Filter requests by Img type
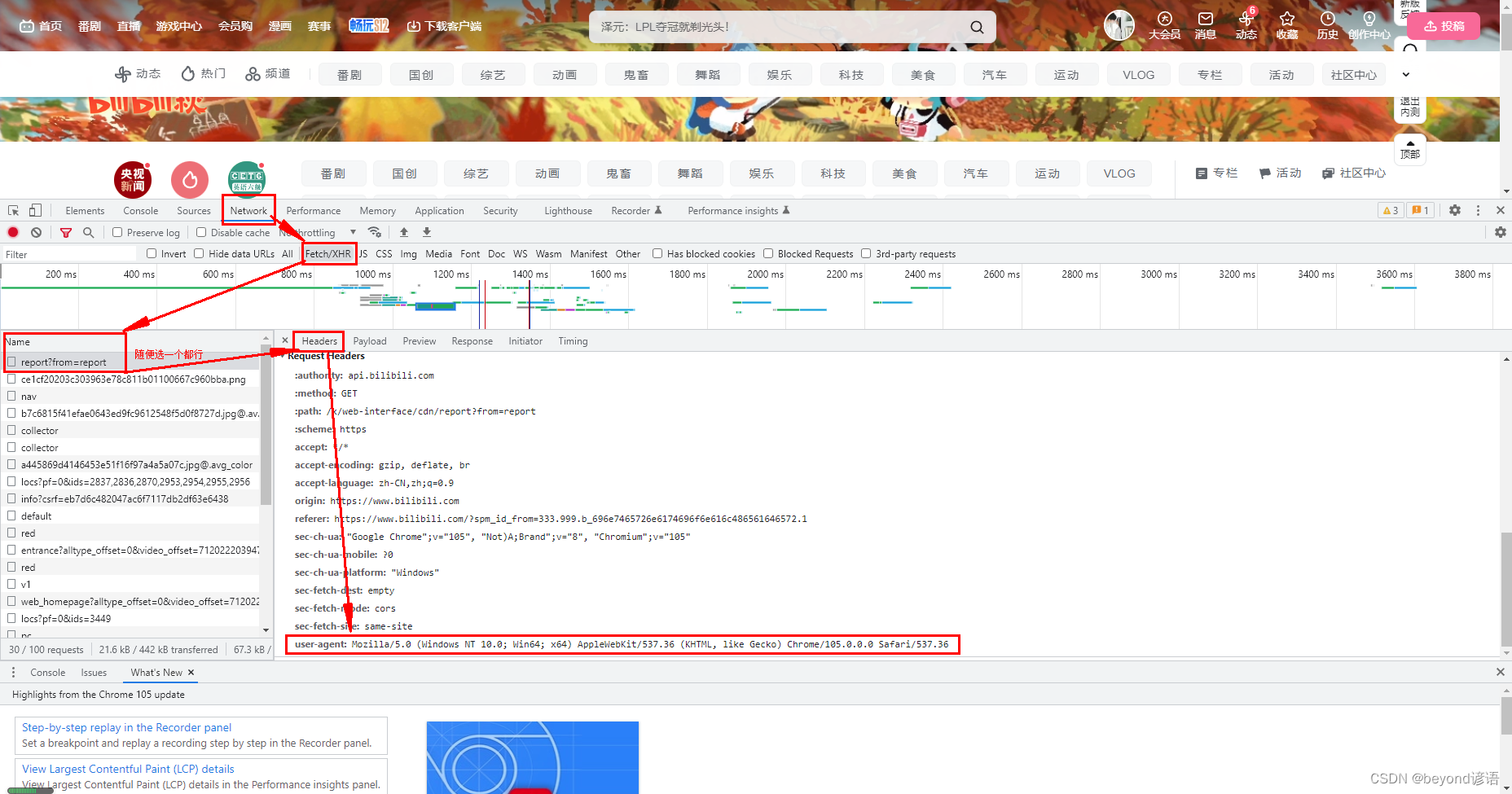Viewport: 1512px width, 794px height. point(409,253)
